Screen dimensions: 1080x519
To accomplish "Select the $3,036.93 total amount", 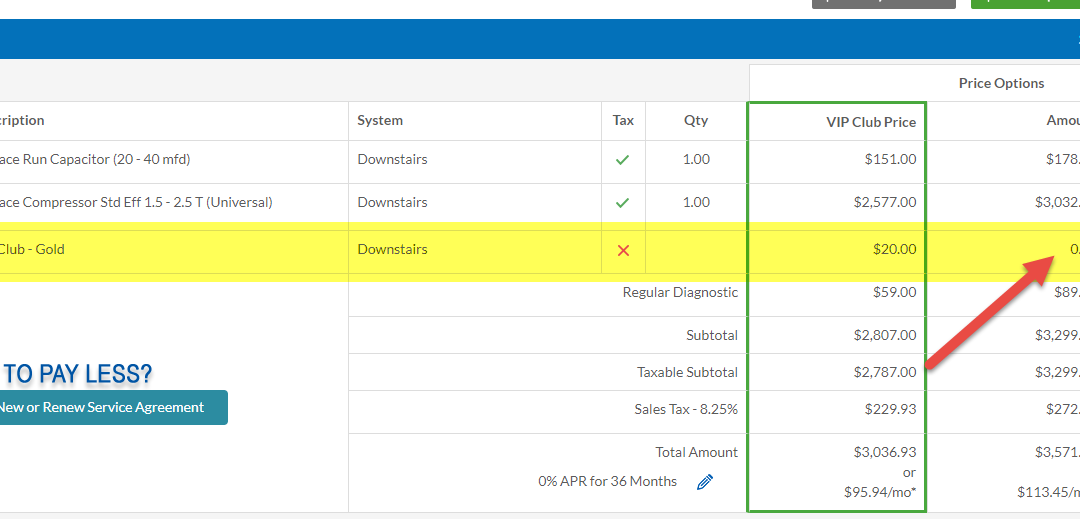I will [884, 452].
